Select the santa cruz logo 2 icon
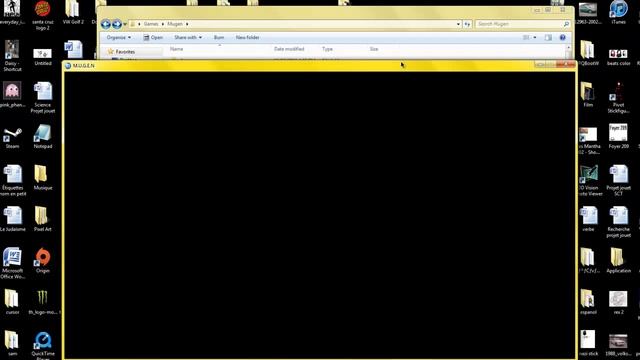The height and width of the screenshot is (360, 640). [42, 16]
